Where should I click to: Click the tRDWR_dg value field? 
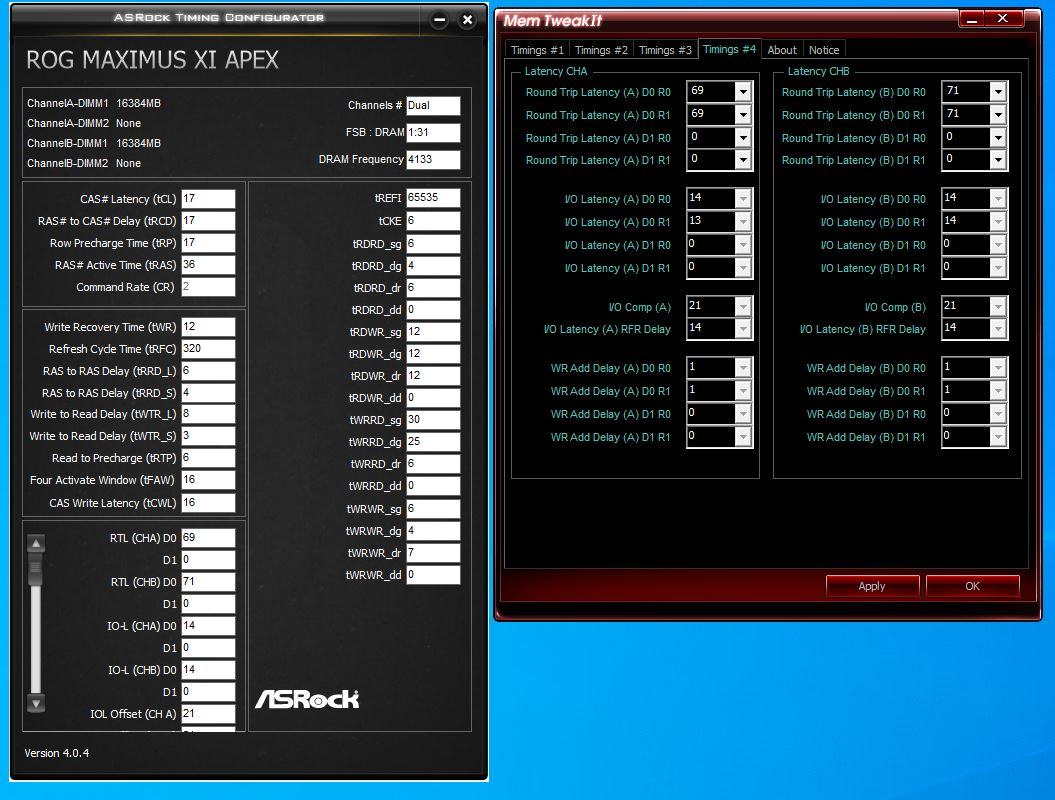[x=433, y=354]
